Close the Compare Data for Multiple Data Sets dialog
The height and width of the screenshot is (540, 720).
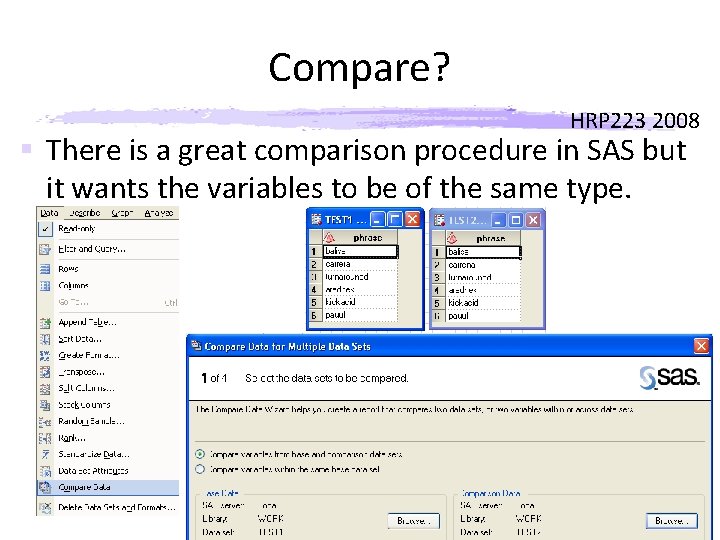[701, 346]
